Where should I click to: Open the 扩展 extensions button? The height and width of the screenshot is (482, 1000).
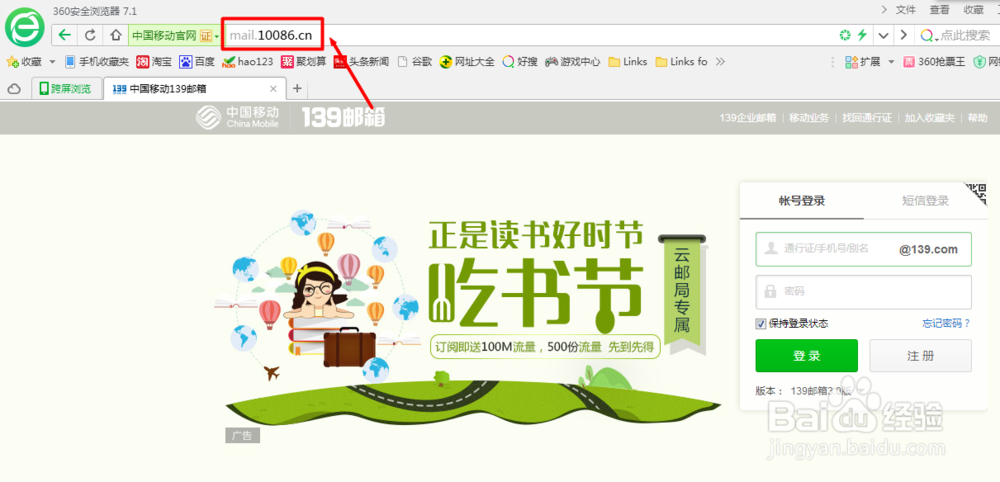pyautogui.click(x=862, y=62)
